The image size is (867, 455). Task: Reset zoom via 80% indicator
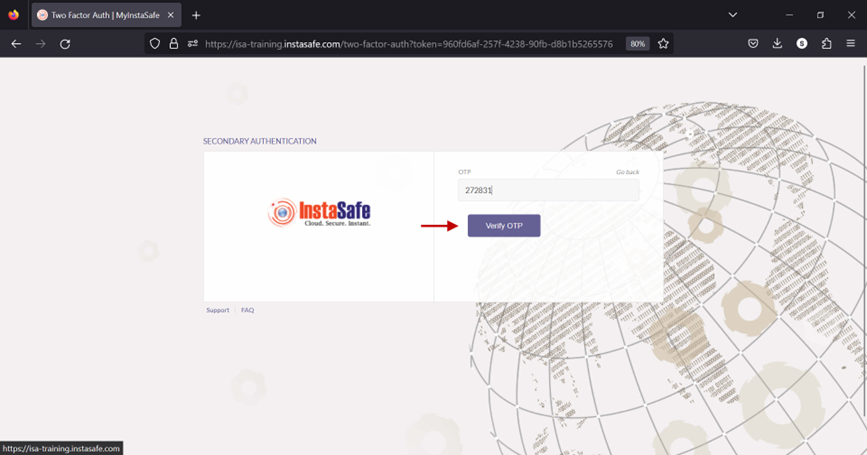pyautogui.click(x=638, y=44)
